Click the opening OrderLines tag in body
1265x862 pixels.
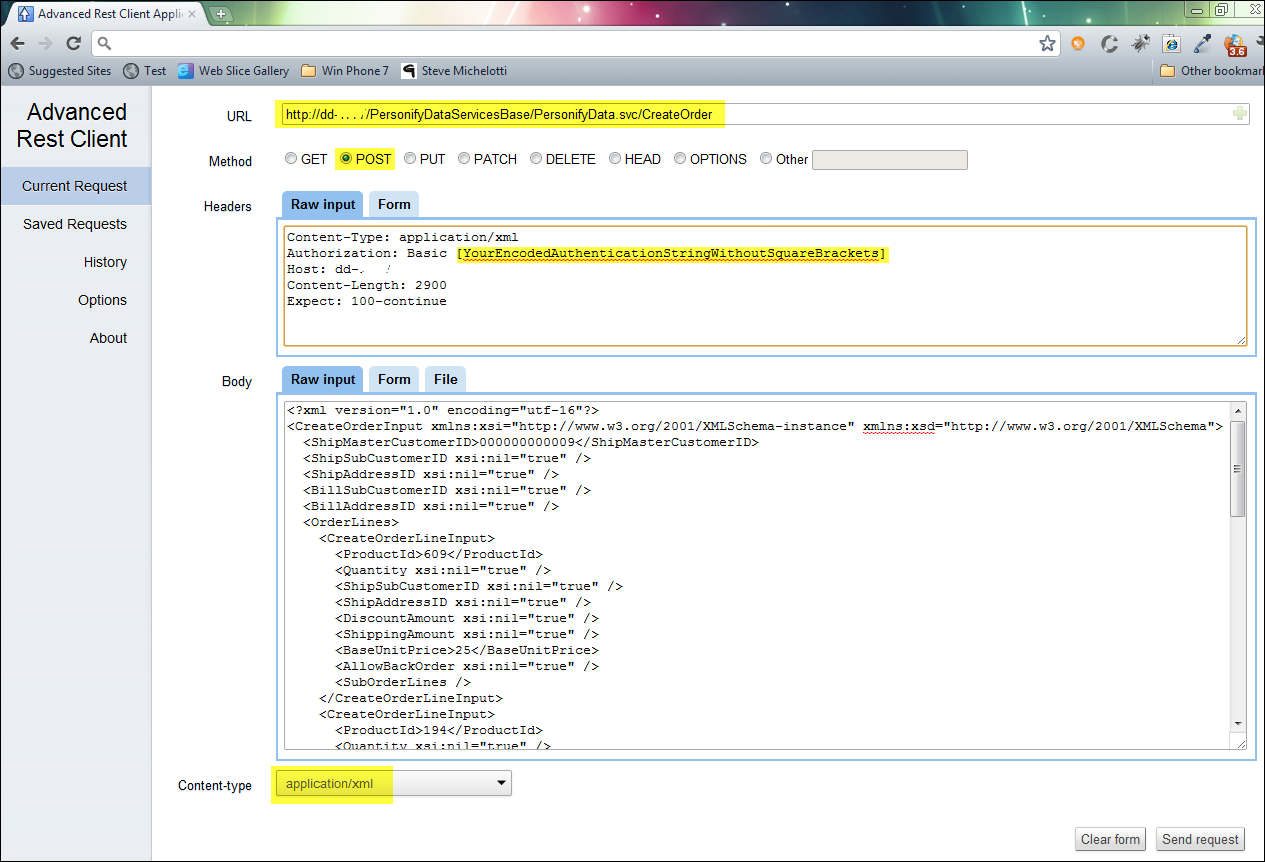click(x=351, y=522)
